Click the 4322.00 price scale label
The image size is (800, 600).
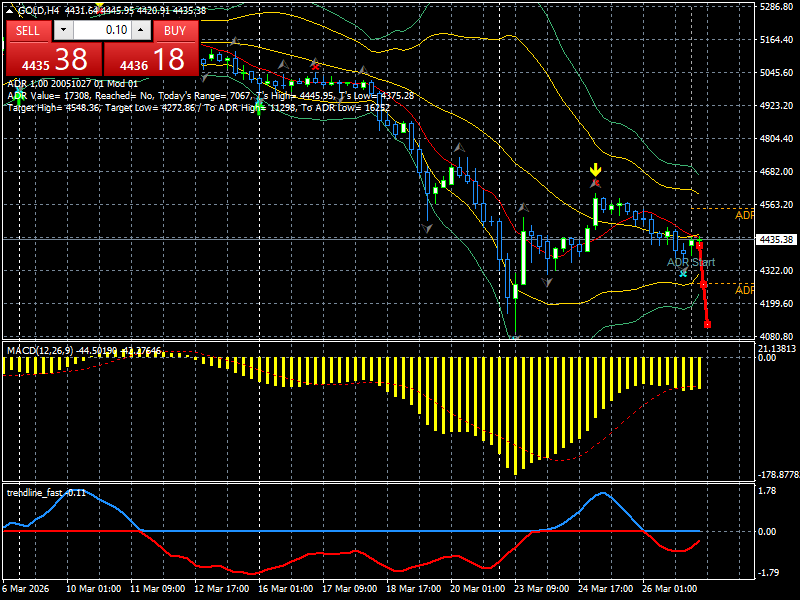coord(777,270)
